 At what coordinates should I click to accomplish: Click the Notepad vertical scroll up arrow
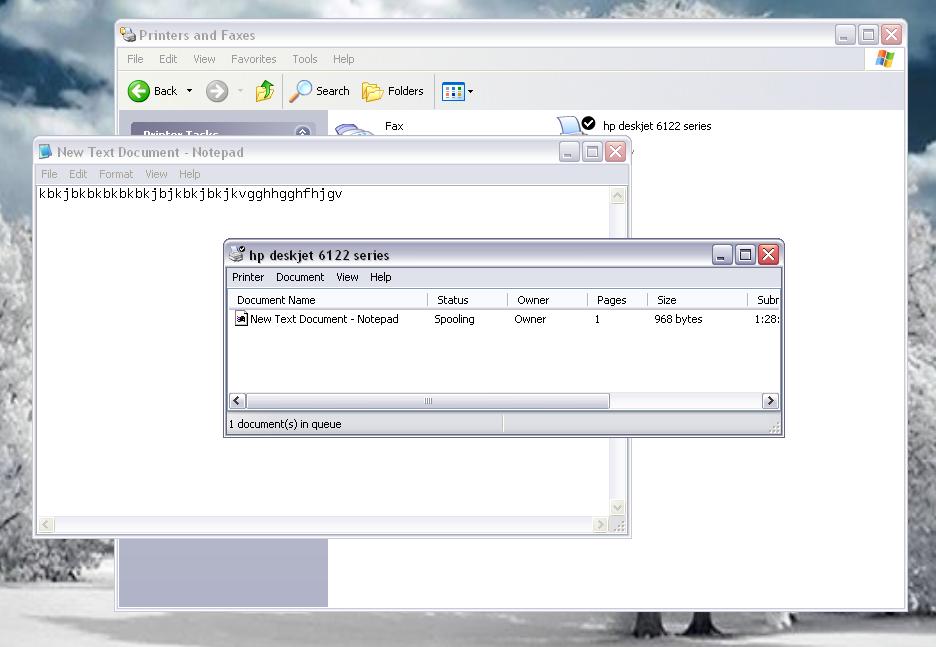point(618,196)
